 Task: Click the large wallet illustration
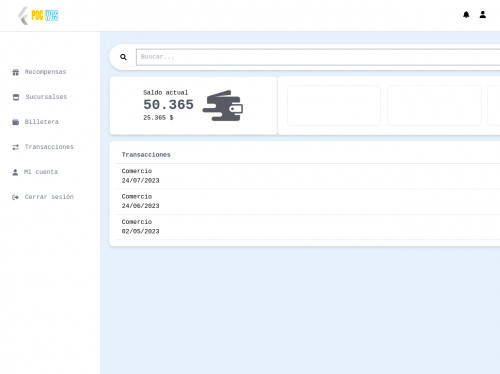click(223, 105)
